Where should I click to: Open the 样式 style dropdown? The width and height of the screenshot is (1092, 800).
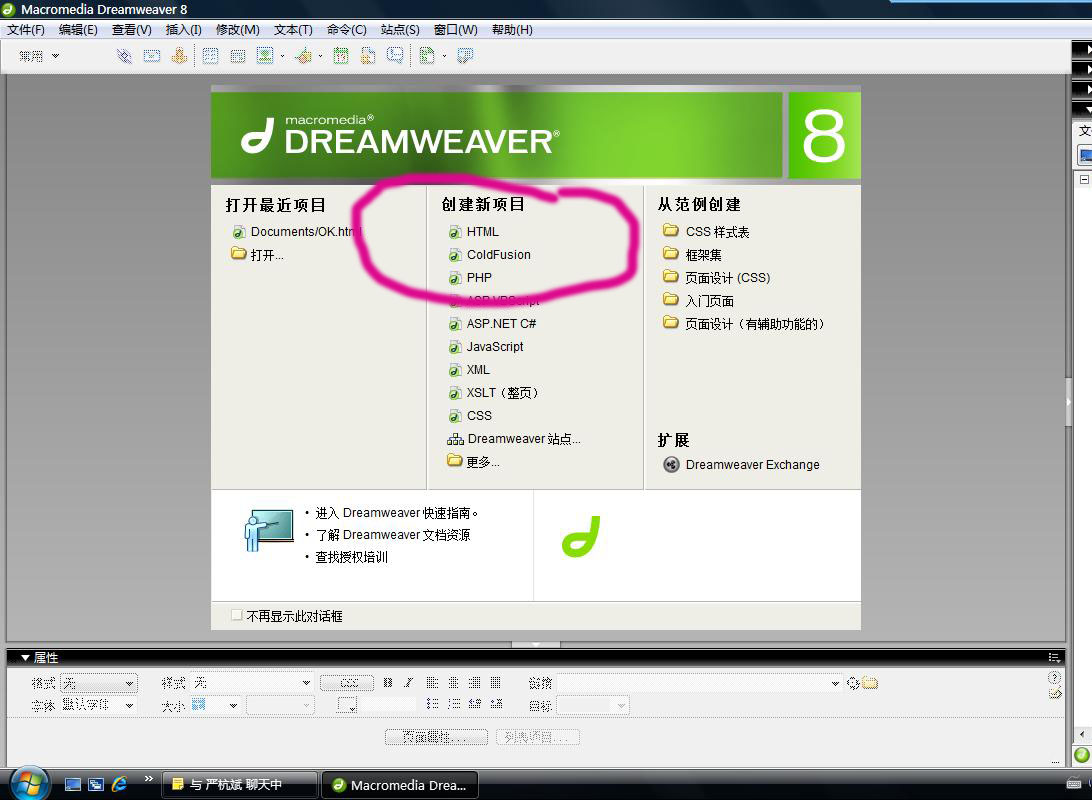point(252,683)
